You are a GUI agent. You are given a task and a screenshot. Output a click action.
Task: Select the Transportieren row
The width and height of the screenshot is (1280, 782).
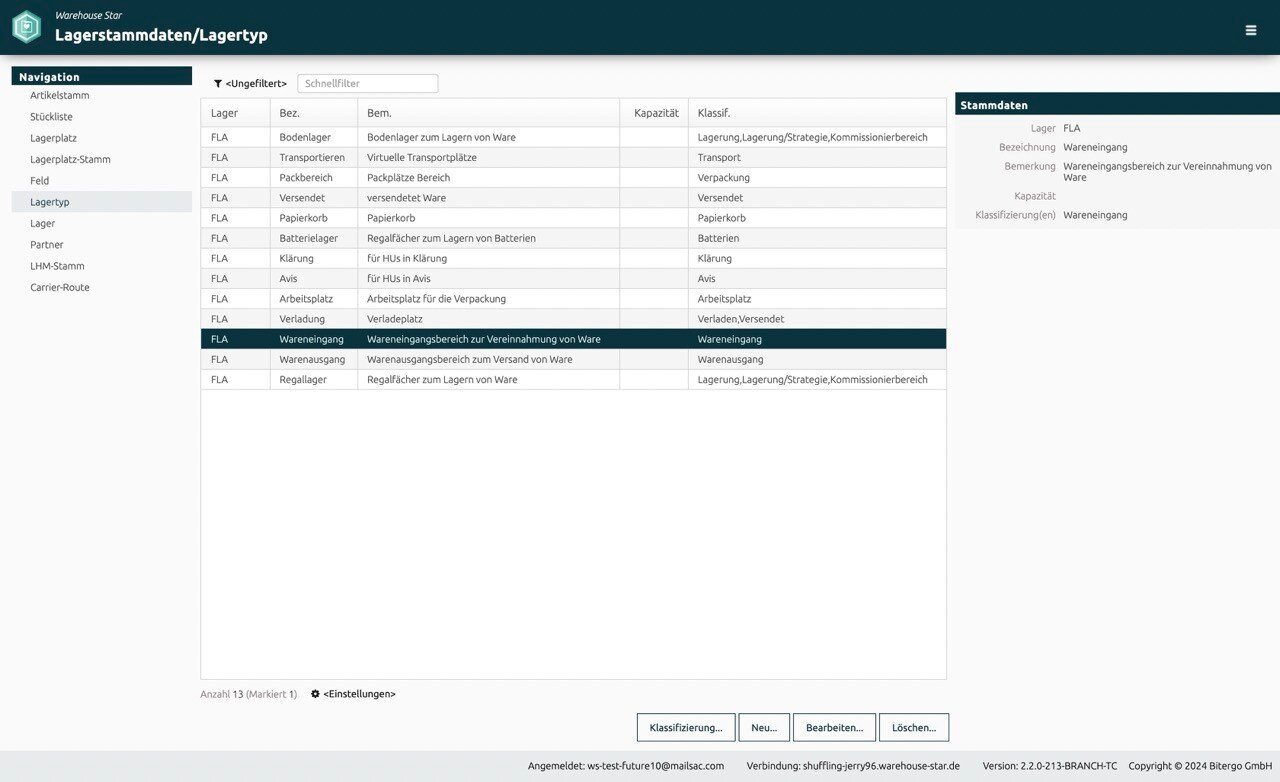(573, 158)
